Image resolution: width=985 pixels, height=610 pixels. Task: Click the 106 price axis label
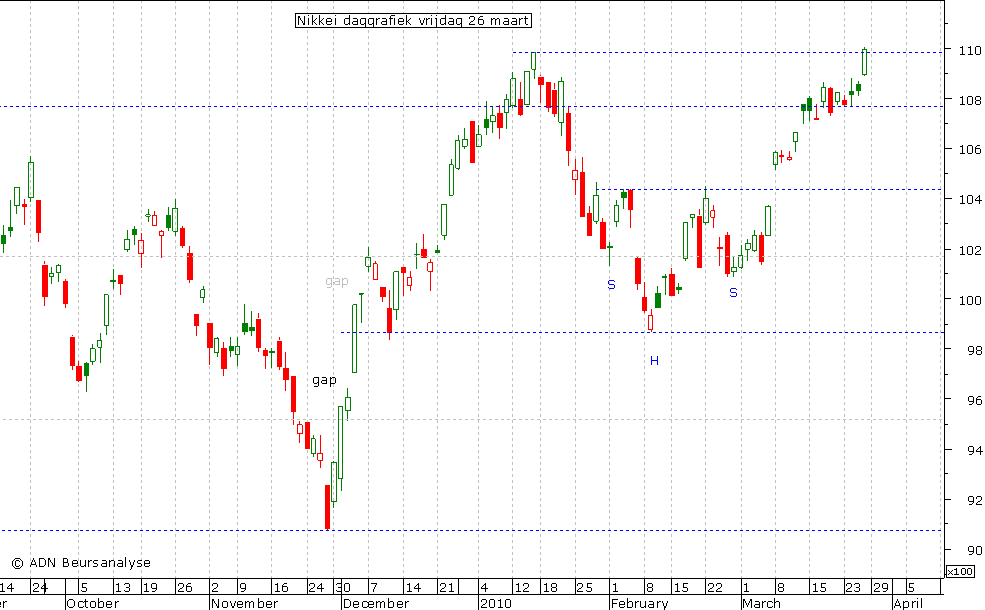969,150
